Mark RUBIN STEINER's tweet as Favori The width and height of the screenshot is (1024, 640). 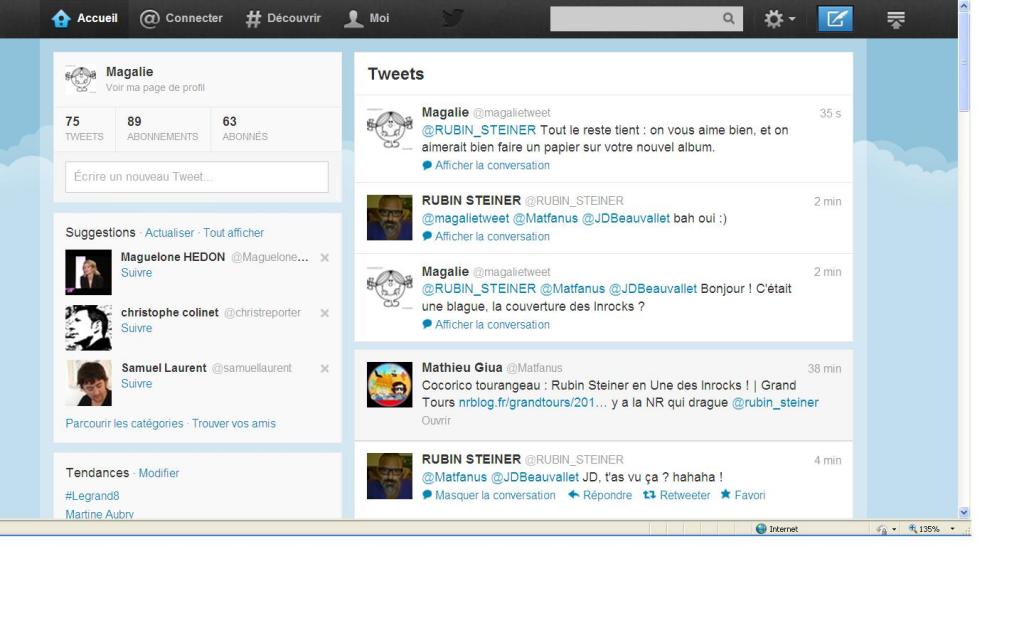tap(742, 495)
